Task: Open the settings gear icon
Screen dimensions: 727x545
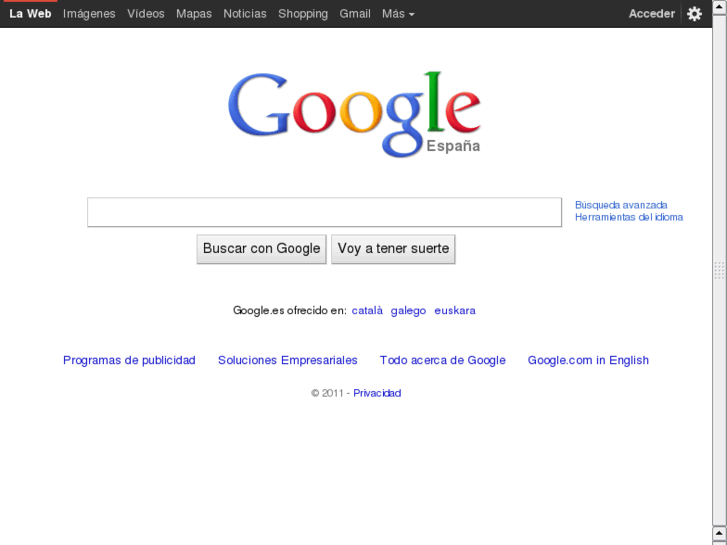Action: click(694, 14)
